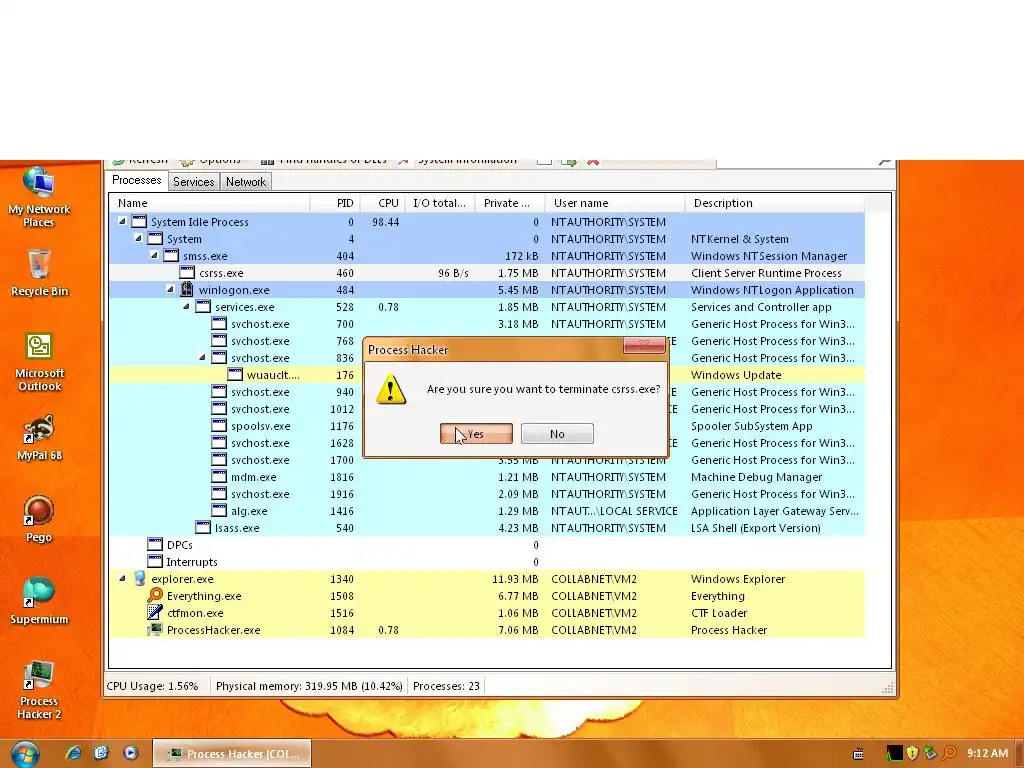Collapse svchost.exe PID 836 node

point(202,357)
